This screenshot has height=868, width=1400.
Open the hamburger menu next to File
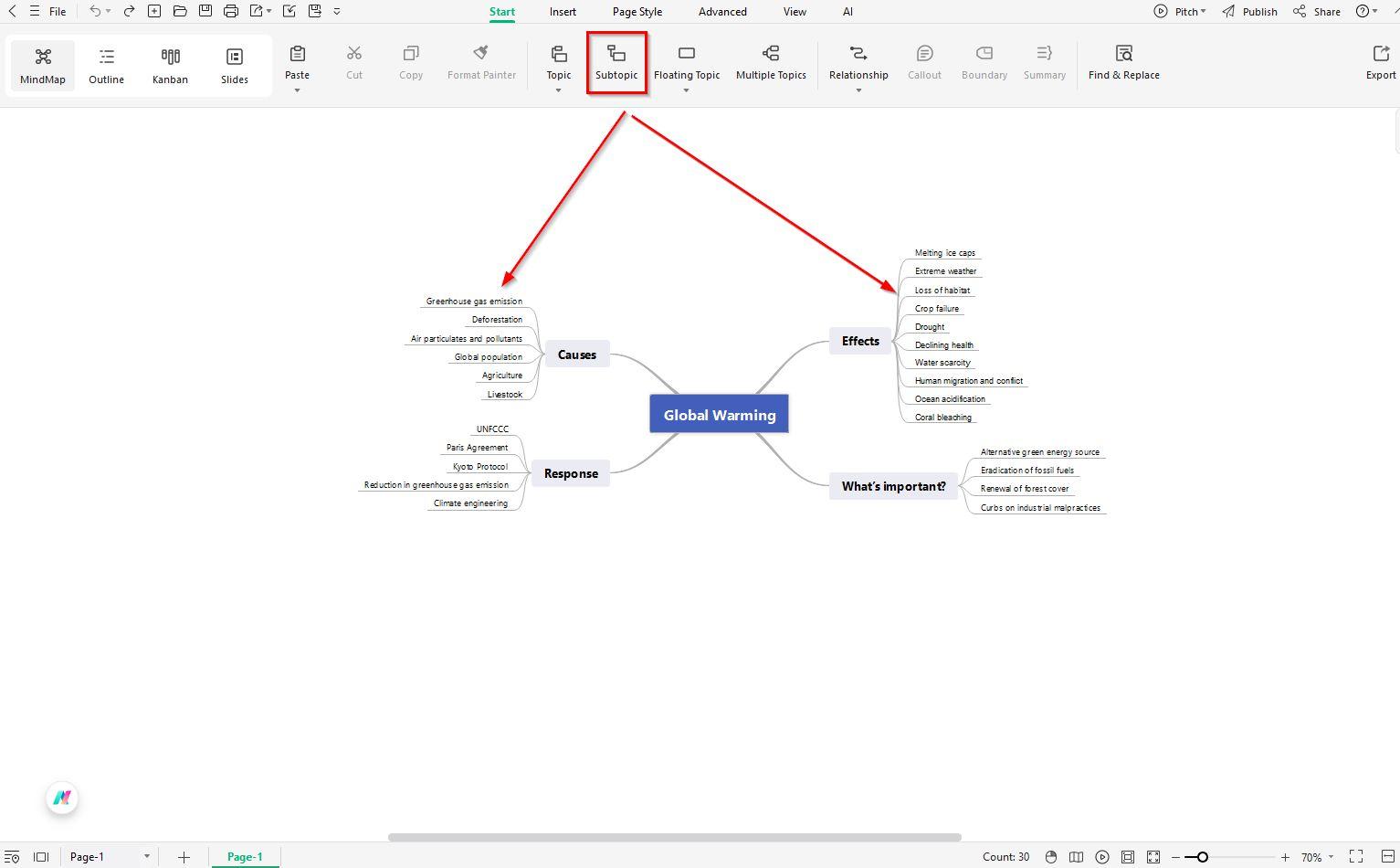(x=34, y=11)
